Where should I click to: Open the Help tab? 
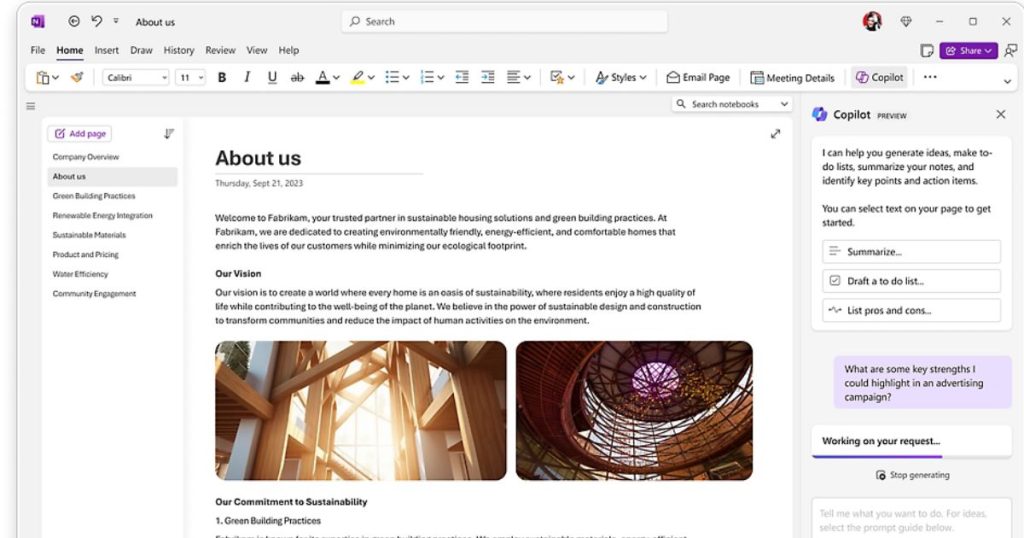289,50
